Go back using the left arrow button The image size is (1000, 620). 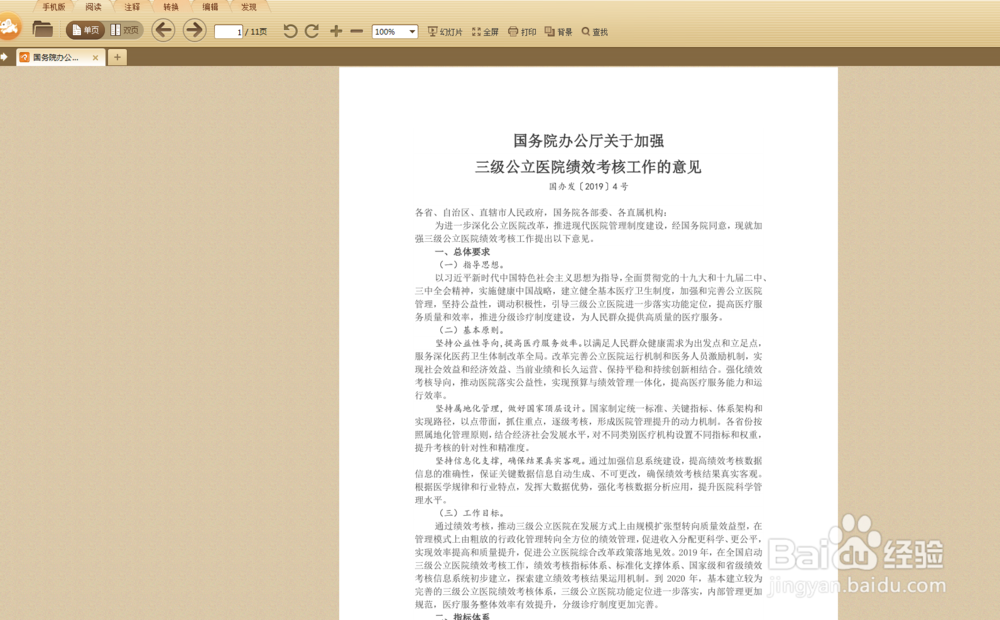coord(163,31)
